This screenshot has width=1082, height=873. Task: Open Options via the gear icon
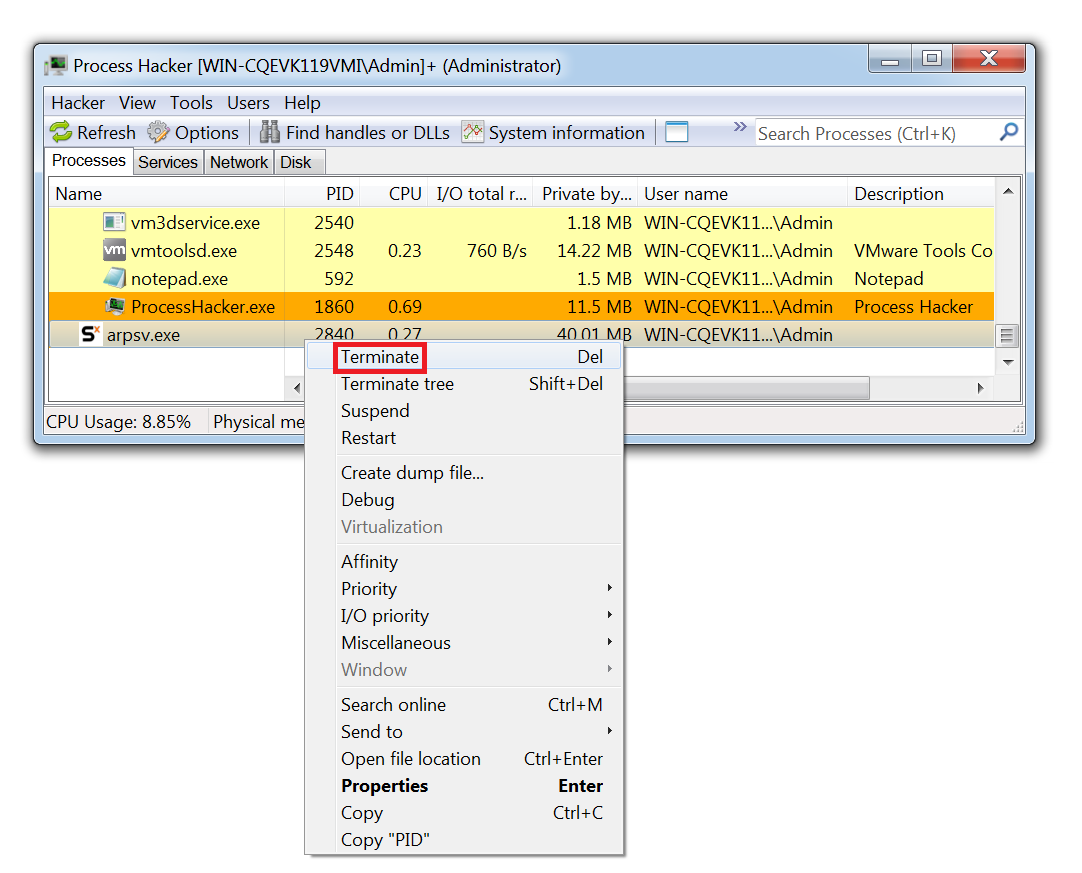click(159, 132)
